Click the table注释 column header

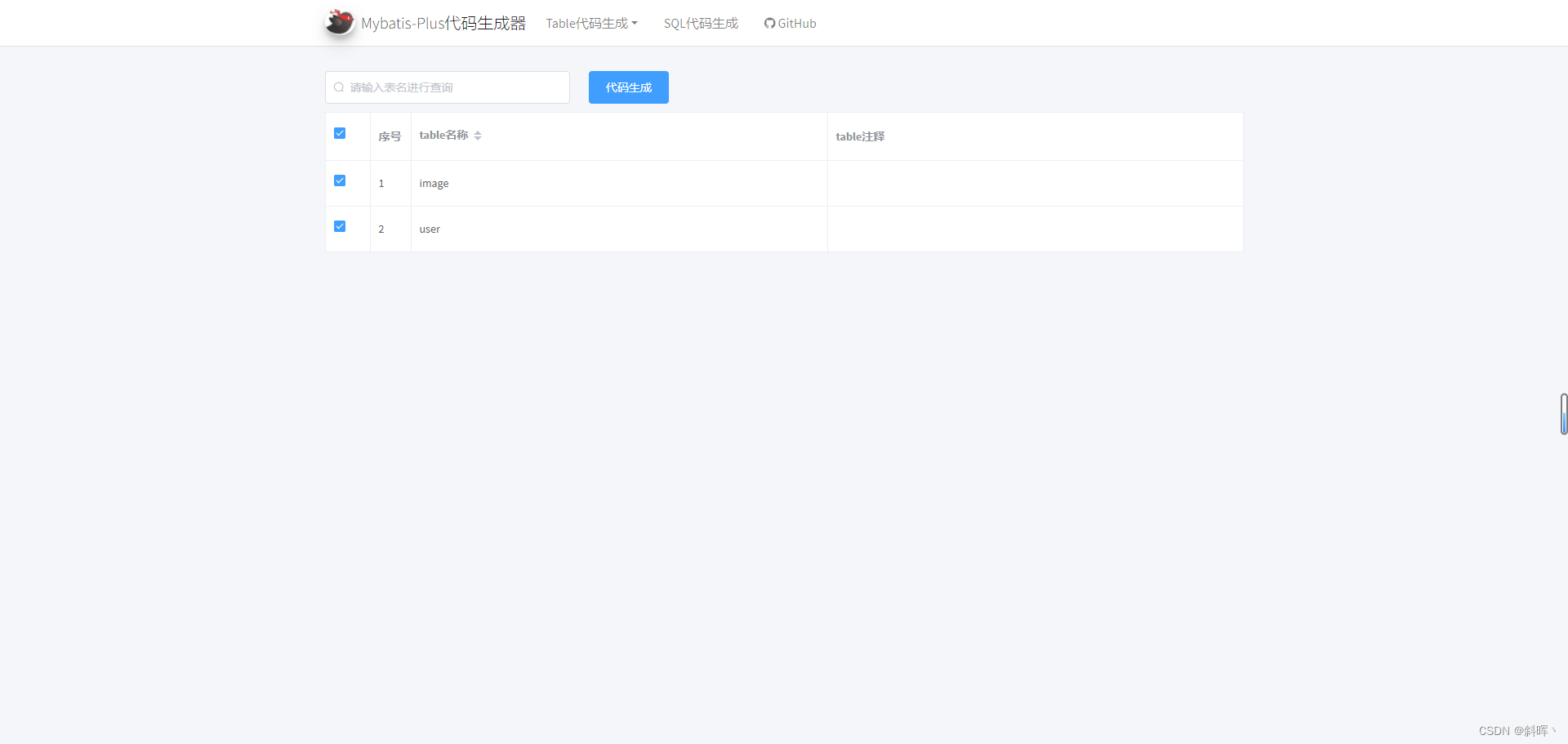(x=860, y=136)
